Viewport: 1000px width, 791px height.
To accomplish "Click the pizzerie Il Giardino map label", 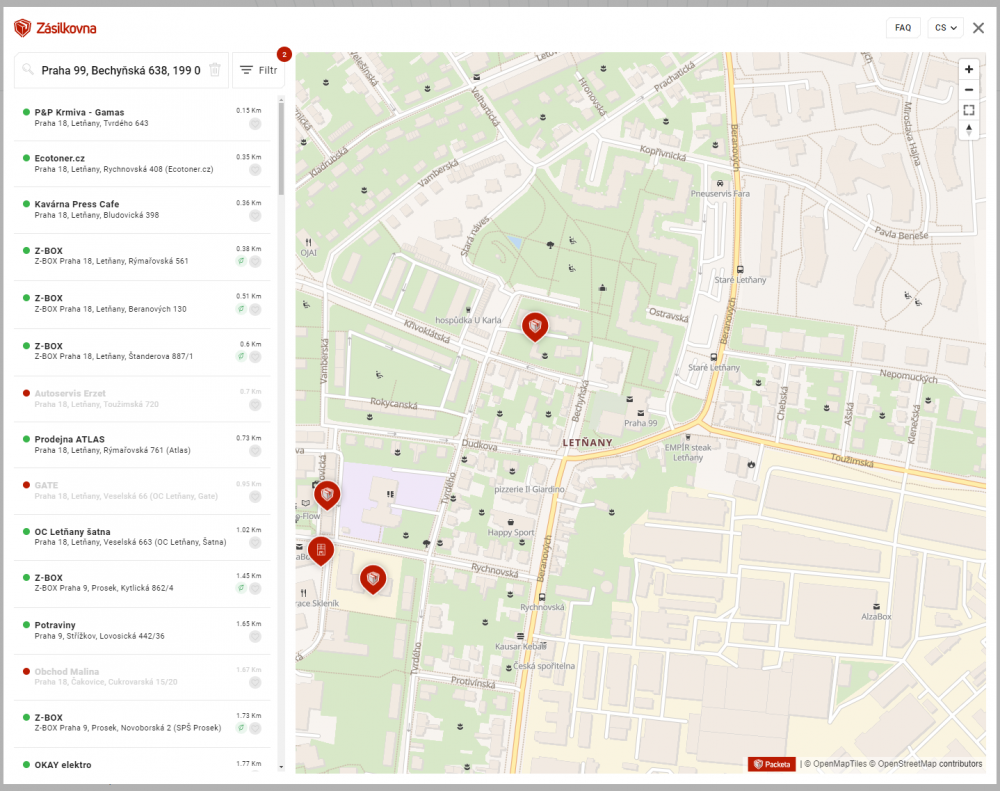I will (529, 489).
